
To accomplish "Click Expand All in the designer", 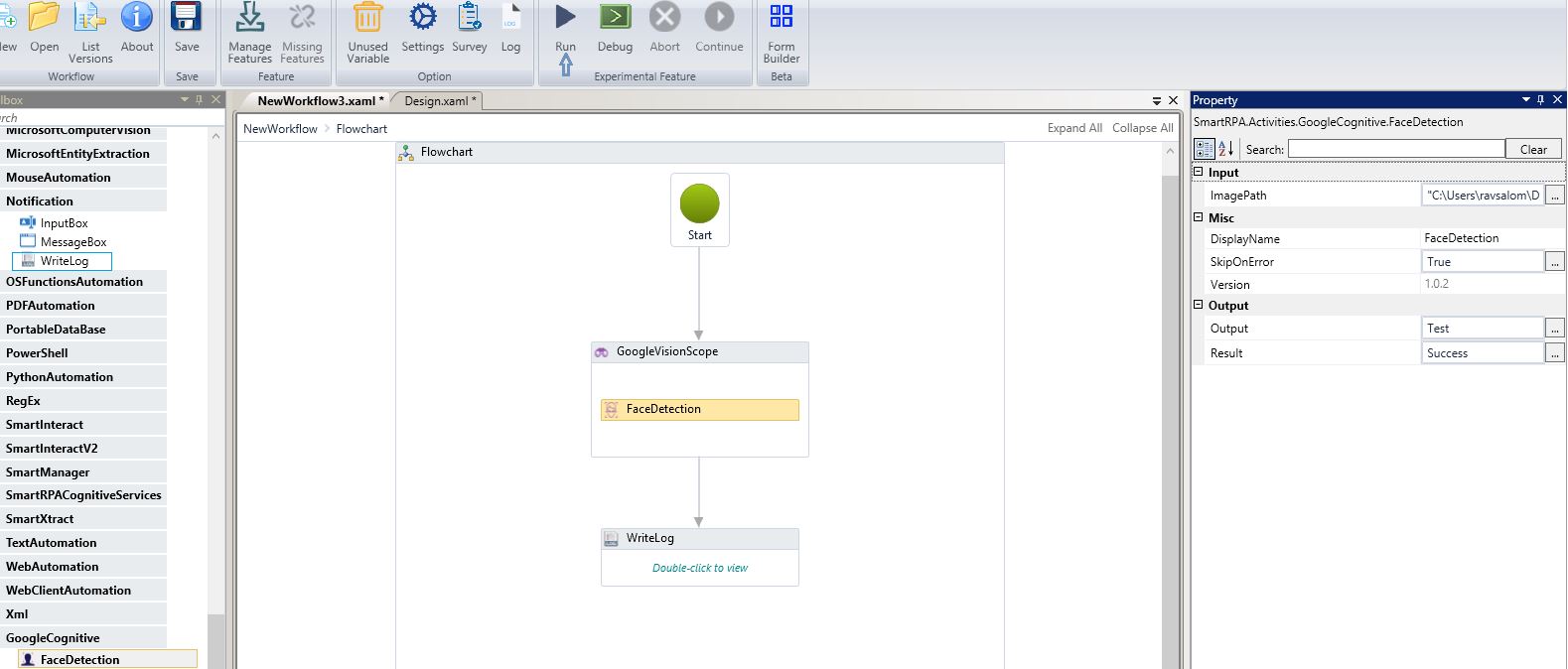I will pos(1073,128).
